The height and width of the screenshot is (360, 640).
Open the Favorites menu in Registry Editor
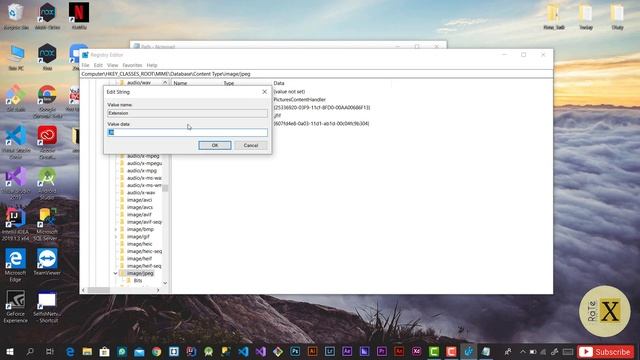[x=132, y=65]
